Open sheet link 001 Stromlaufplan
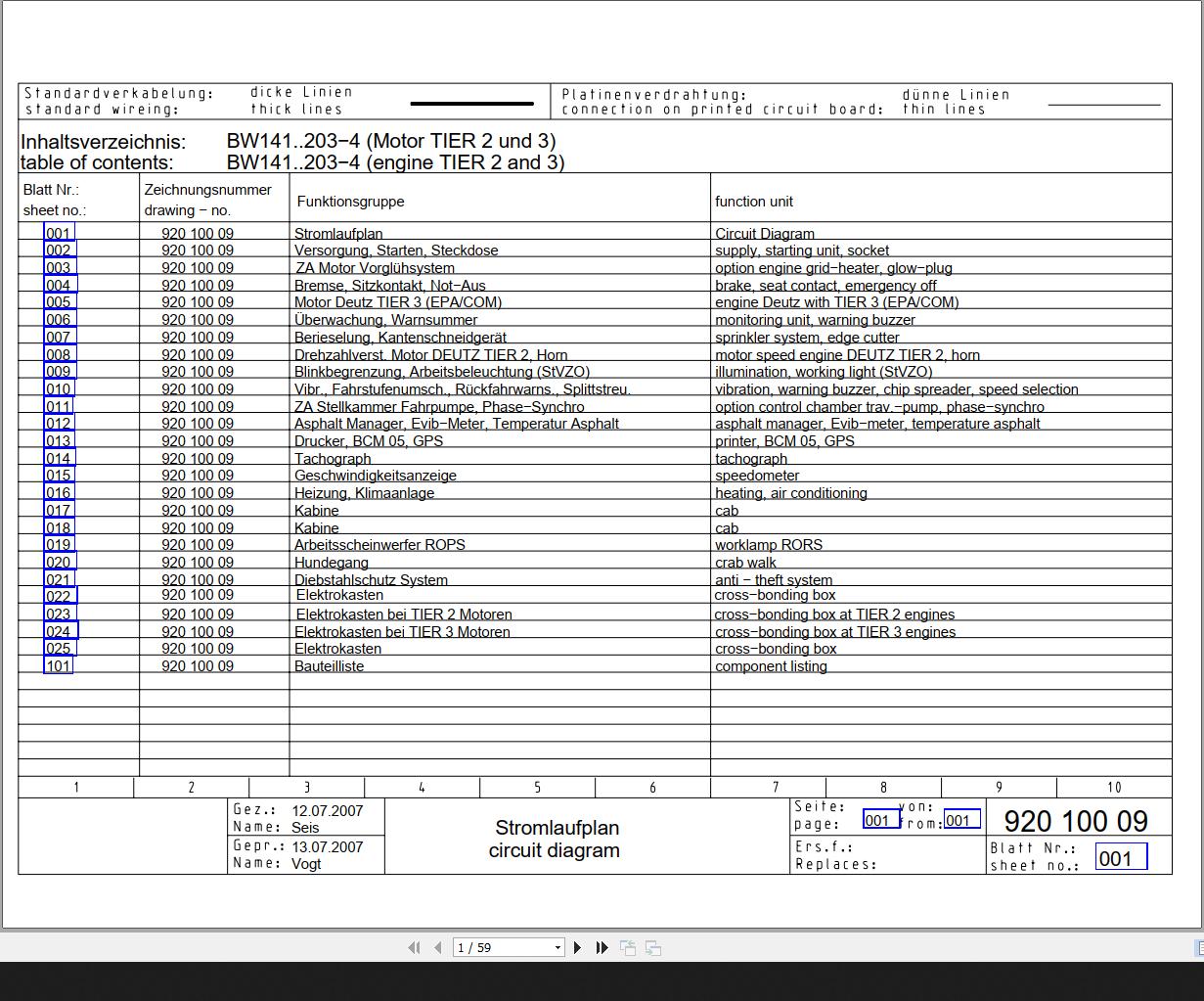 [x=59, y=233]
